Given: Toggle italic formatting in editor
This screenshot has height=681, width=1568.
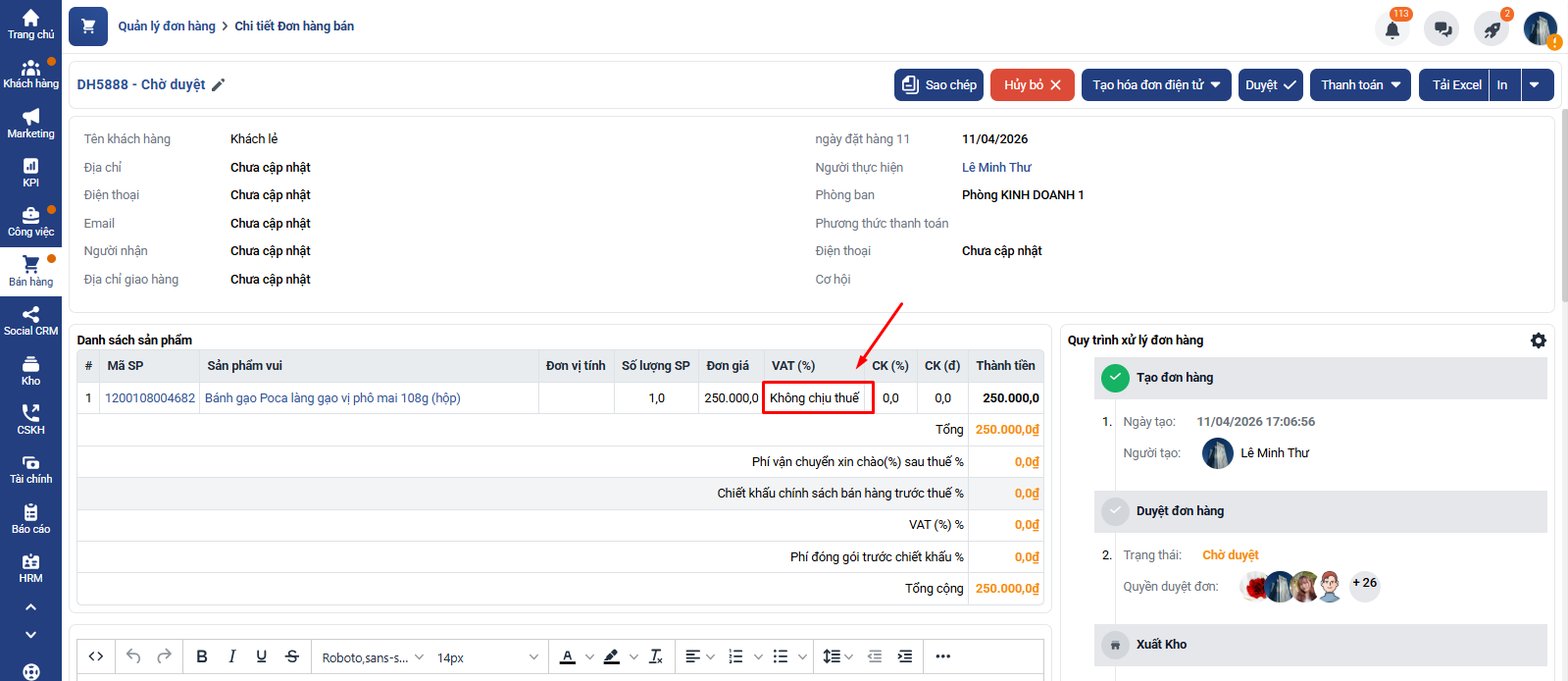Looking at the screenshot, I should click(232, 656).
